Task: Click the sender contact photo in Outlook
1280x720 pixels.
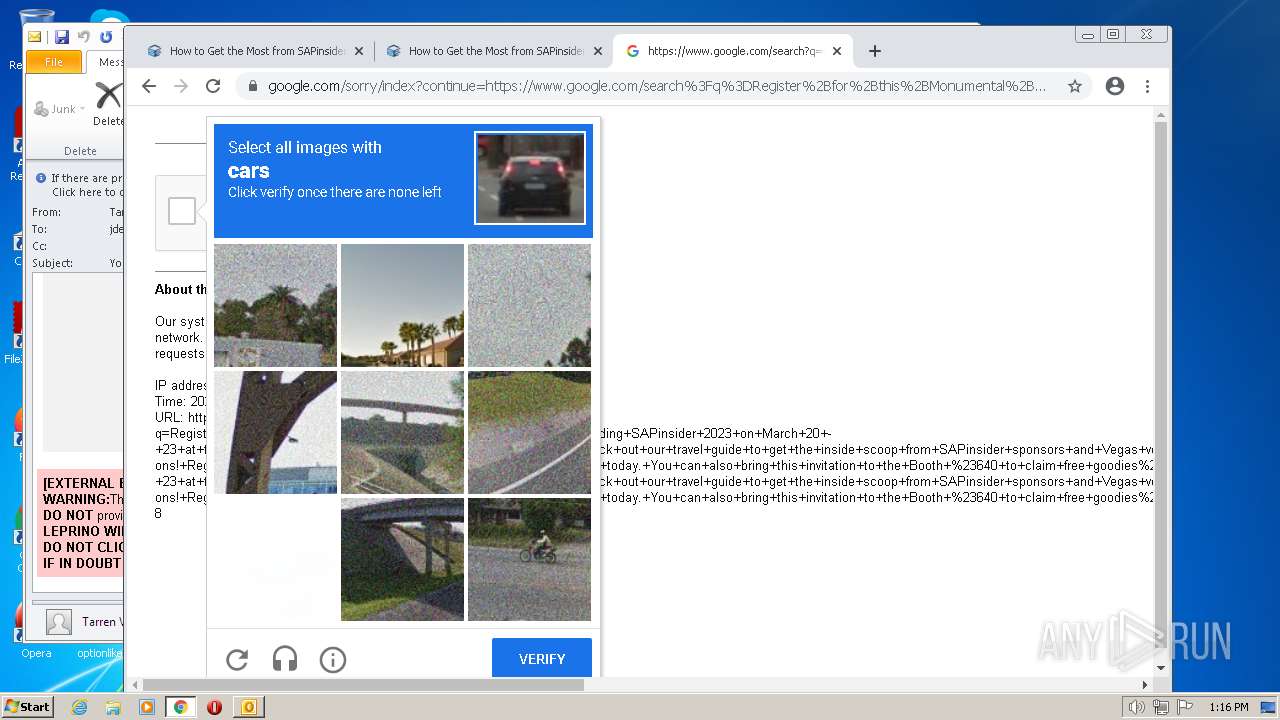Action: coord(59,622)
